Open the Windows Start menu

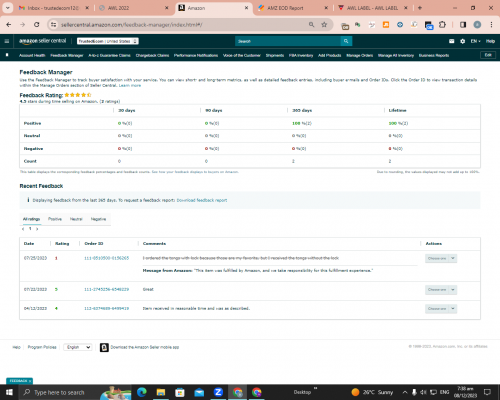pyautogui.click(x=9, y=392)
